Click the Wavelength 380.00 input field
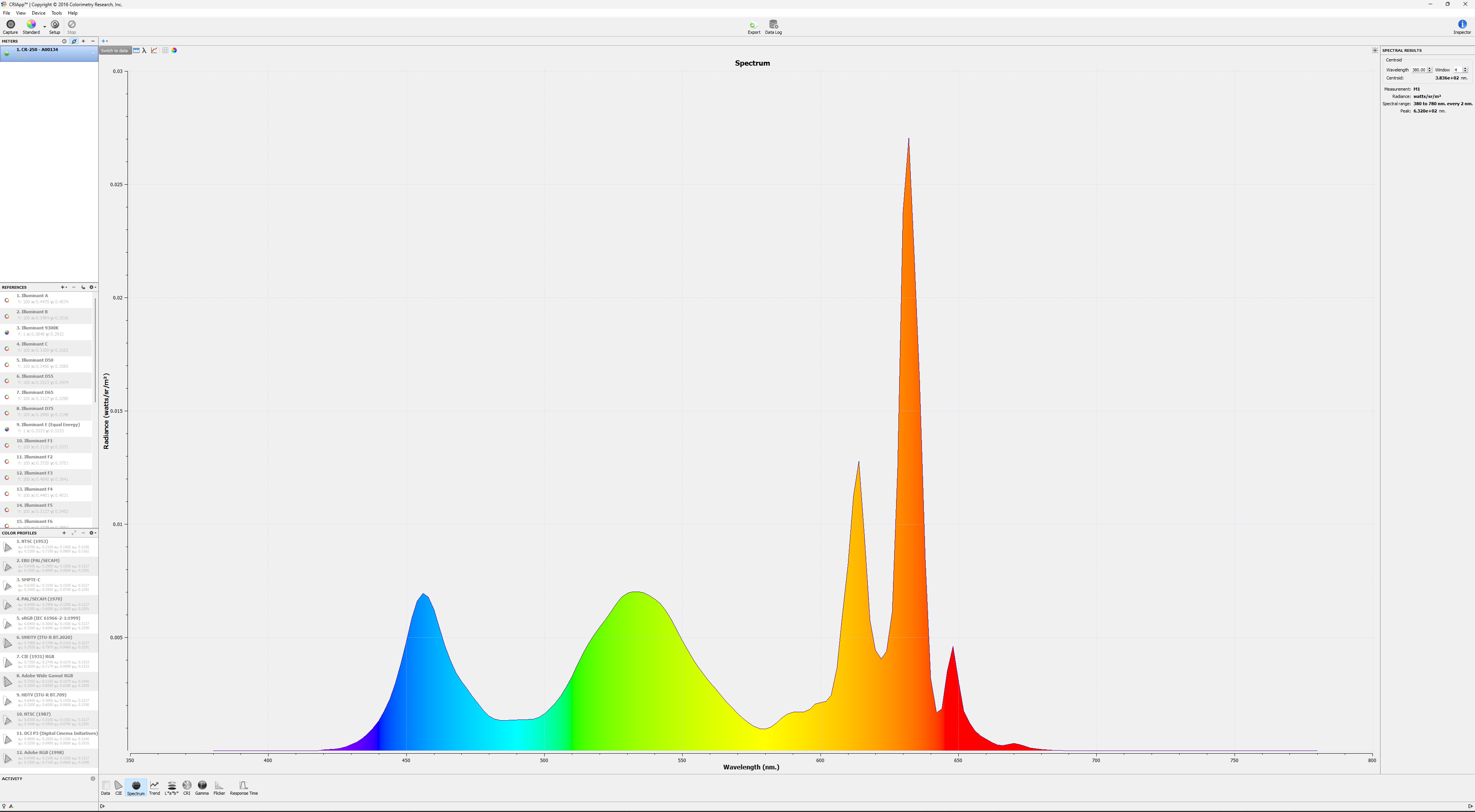1475x812 pixels. tap(1418, 70)
